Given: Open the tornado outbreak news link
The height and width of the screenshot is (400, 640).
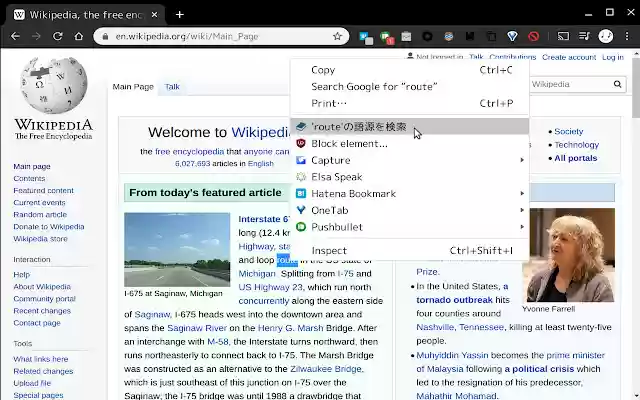Looking at the screenshot, I should click(454, 300).
